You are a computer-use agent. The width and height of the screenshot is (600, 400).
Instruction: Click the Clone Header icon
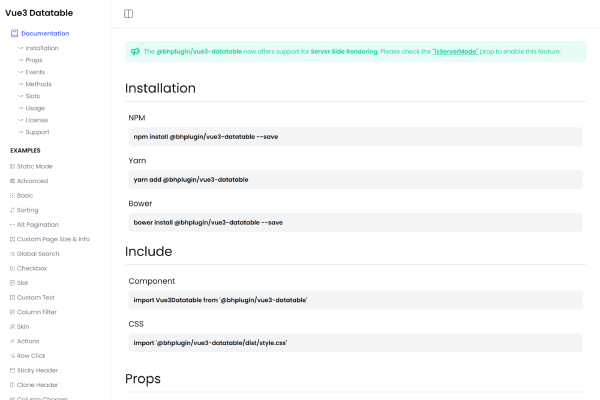(12, 385)
